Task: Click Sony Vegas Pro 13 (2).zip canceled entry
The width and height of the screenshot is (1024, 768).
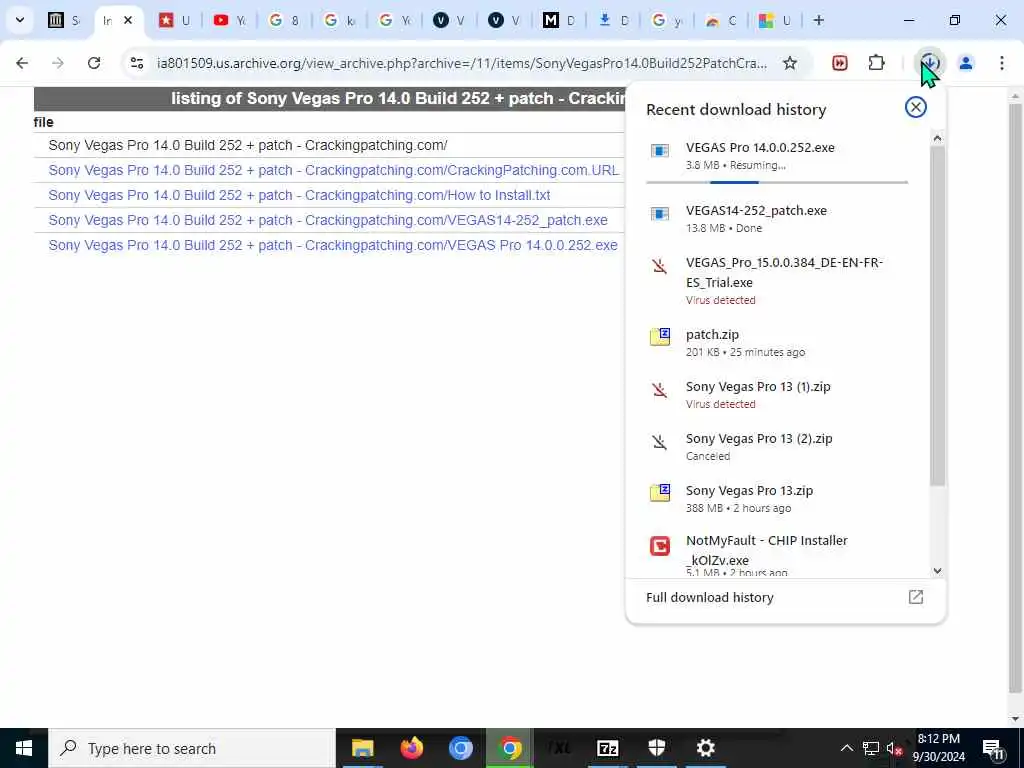Action: pos(777,447)
